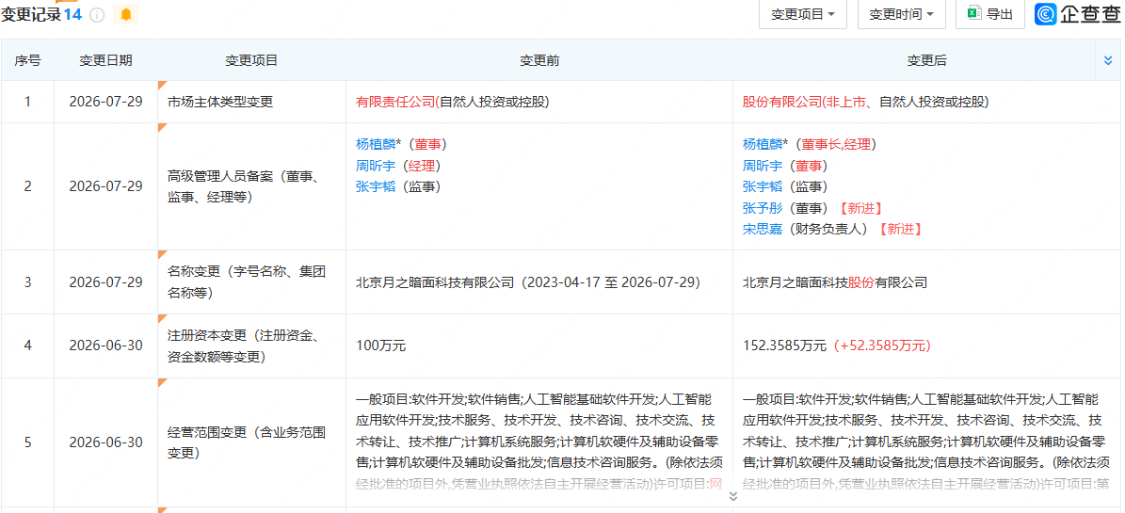Click the 变更日期 column header
This screenshot has width=1125, height=513.
coord(105,61)
